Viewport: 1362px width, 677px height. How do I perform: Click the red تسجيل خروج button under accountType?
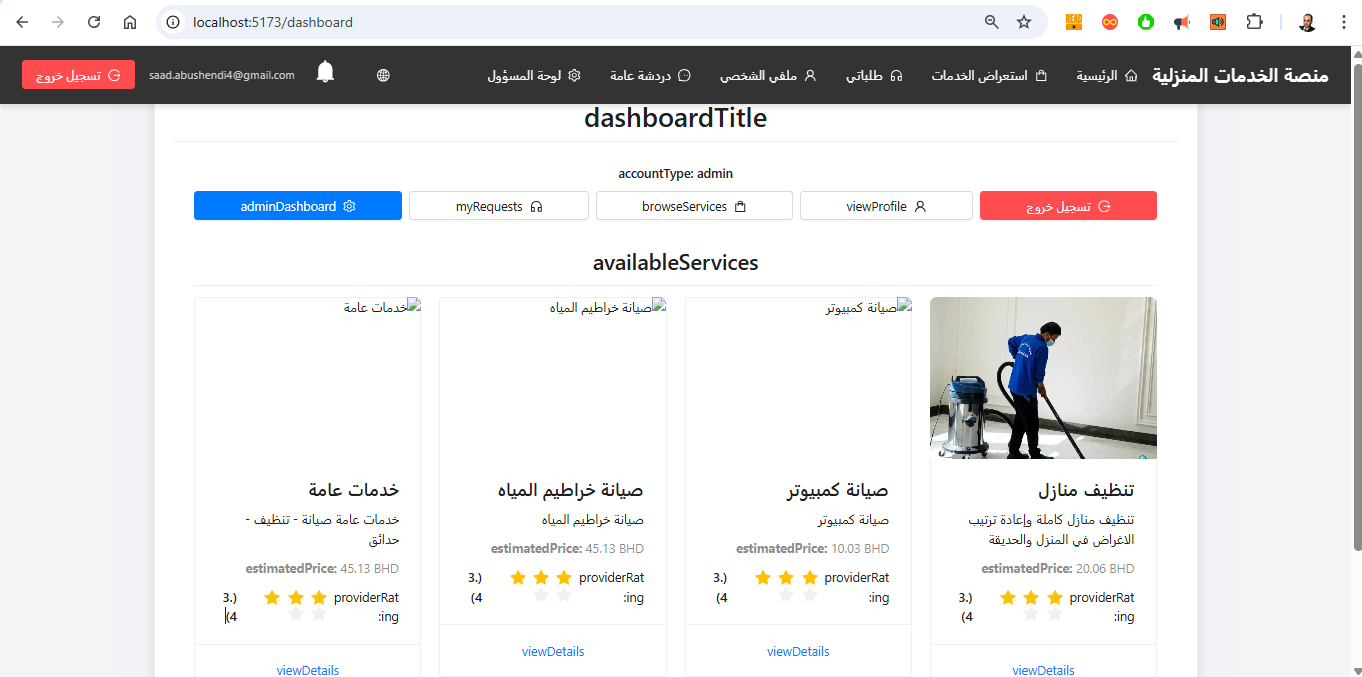point(1068,206)
